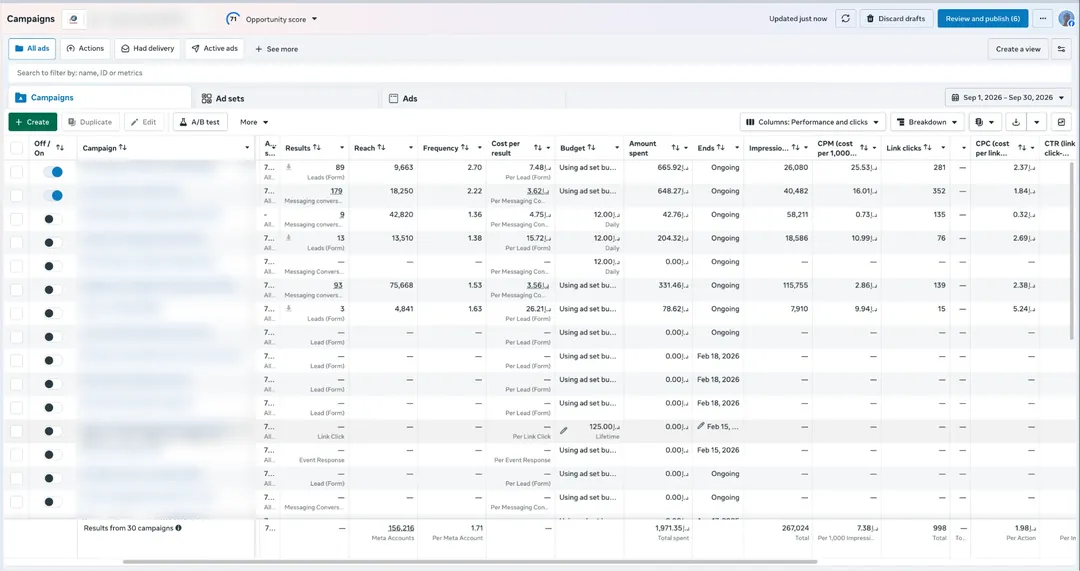
Task: Sort table by Cost per result arrows
Action: (x=538, y=147)
